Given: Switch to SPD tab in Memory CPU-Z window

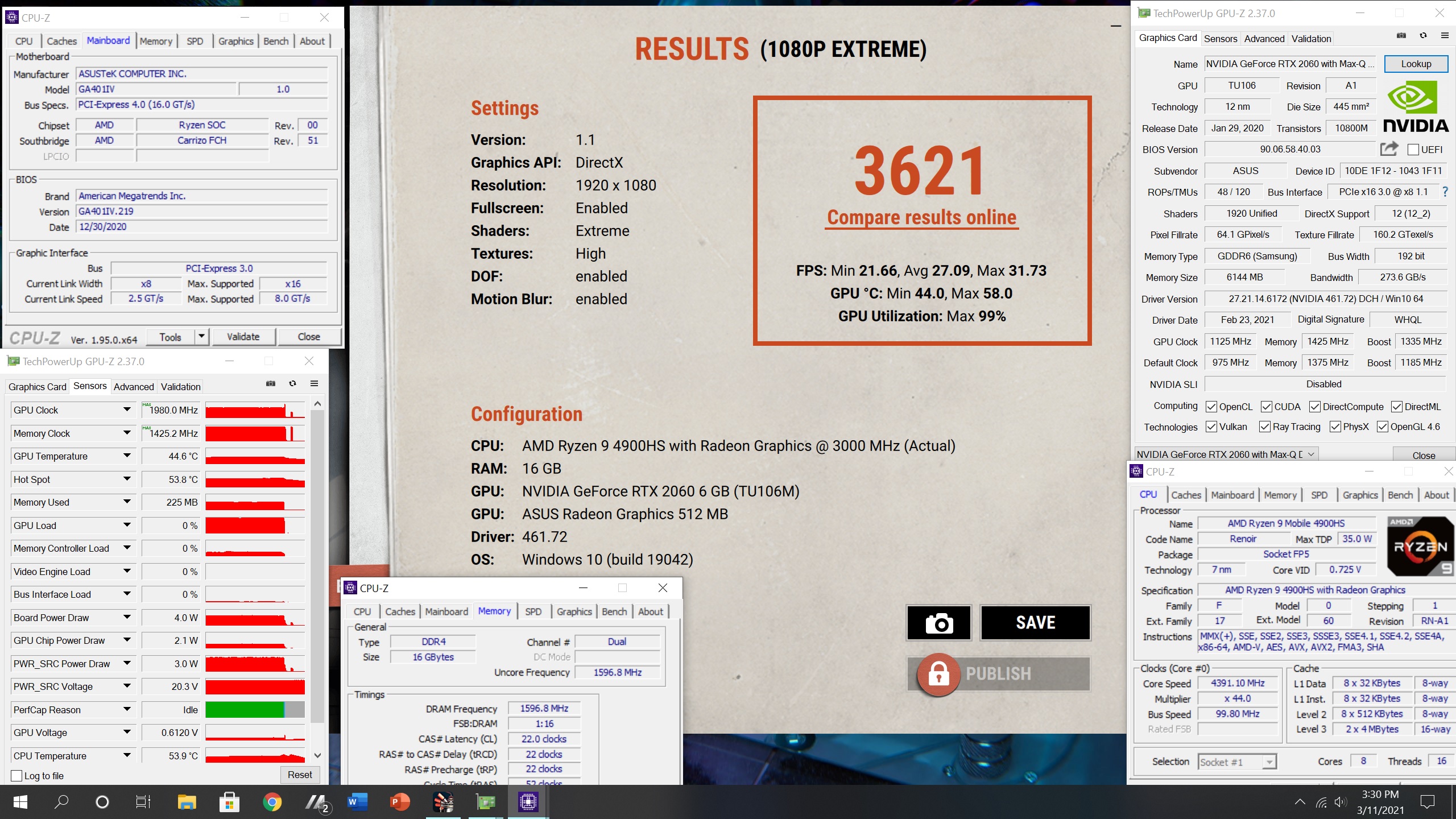Looking at the screenshot, I should tap(533, 611).
